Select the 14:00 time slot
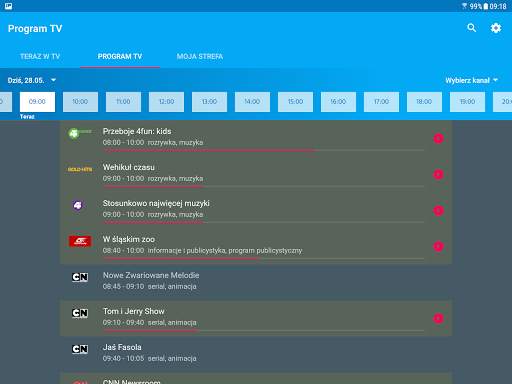The width and height of the screenshot is (512, 384). pos(252,102)
